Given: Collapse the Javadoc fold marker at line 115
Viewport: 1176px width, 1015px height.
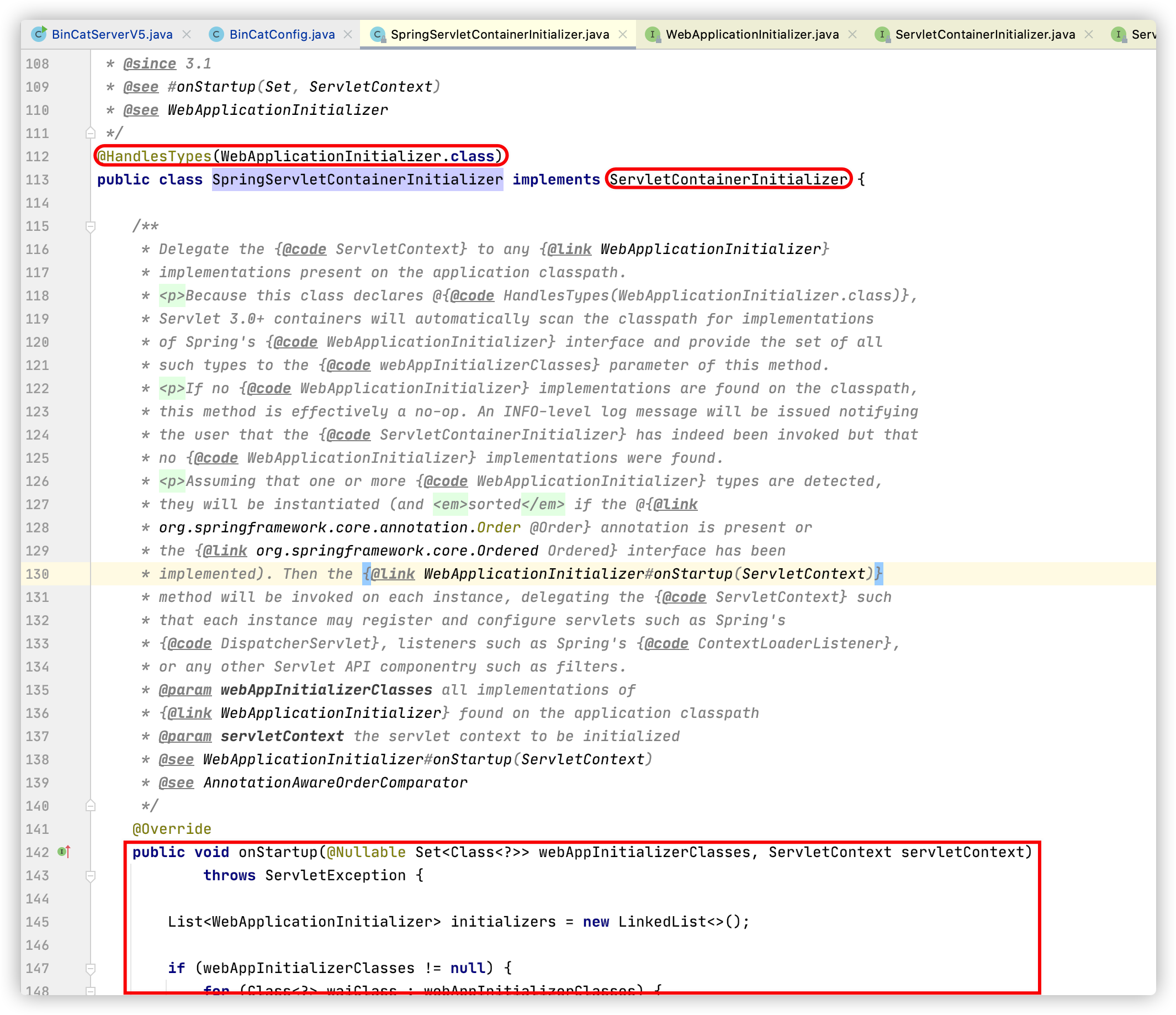Looking at the screenshot, I should click(x=90, y=226).
